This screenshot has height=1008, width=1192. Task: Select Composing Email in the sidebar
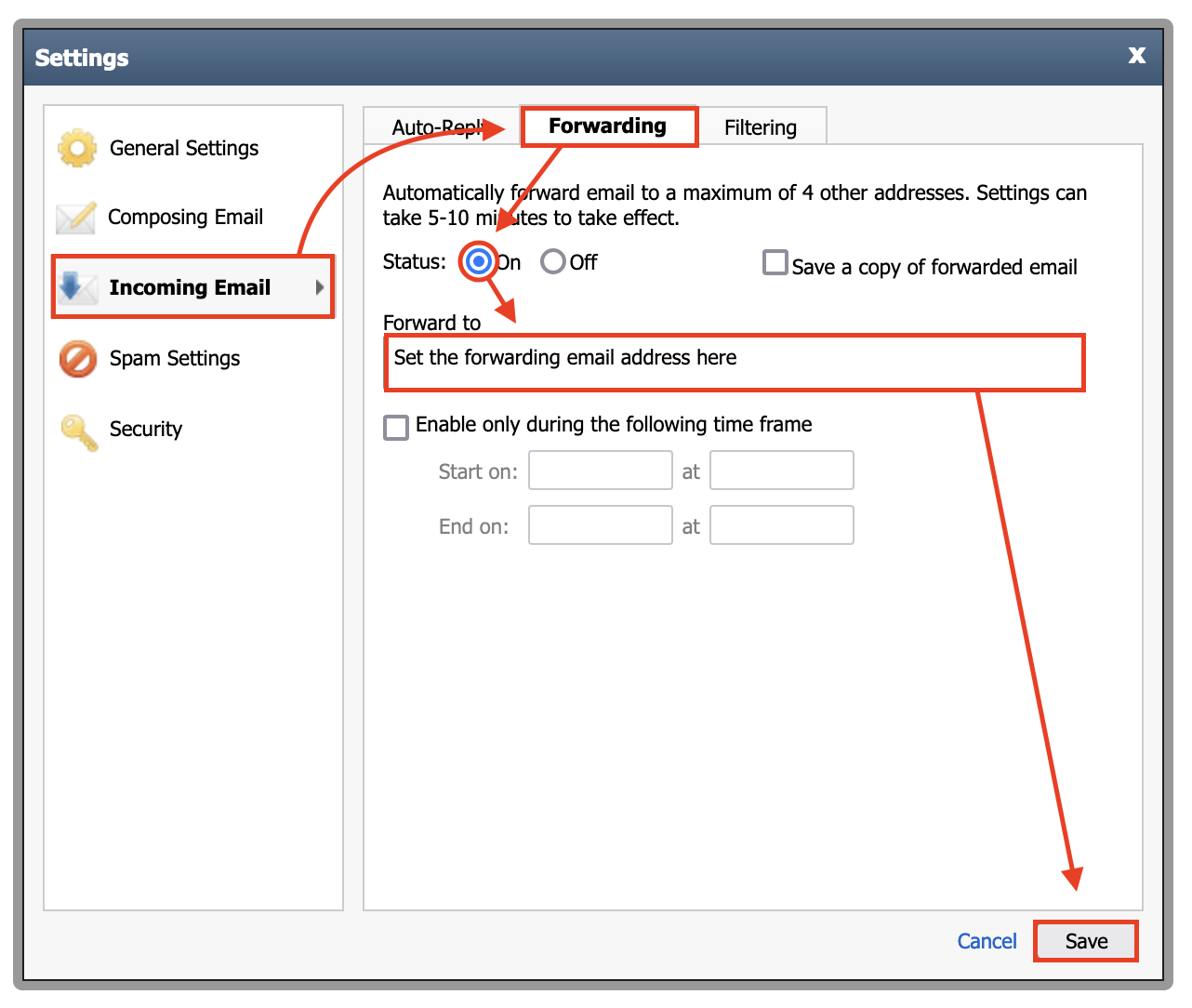coord(185,218)
